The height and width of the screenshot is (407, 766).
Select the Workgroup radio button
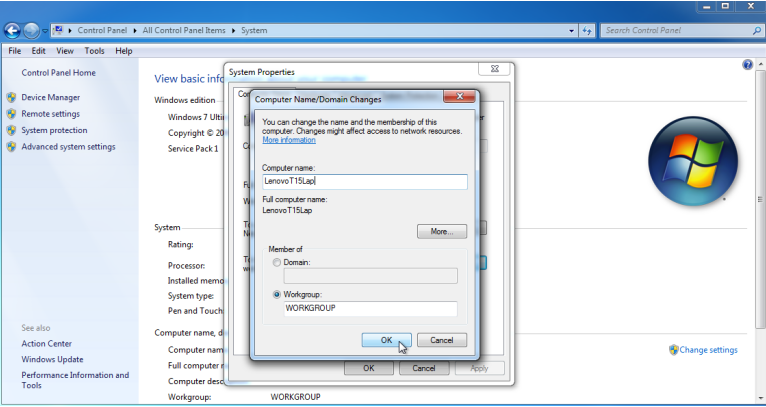(277, 295)
